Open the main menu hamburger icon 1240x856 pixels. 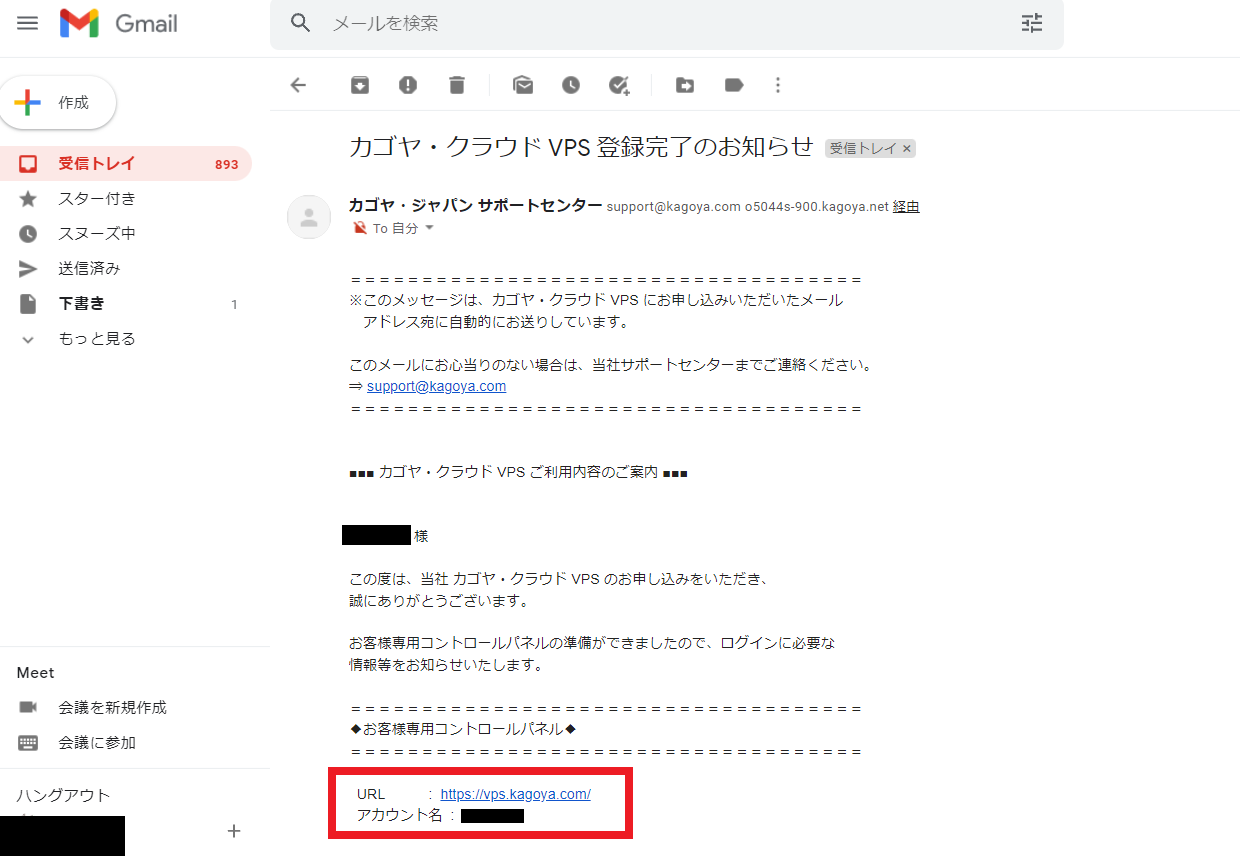coord(28,23)
